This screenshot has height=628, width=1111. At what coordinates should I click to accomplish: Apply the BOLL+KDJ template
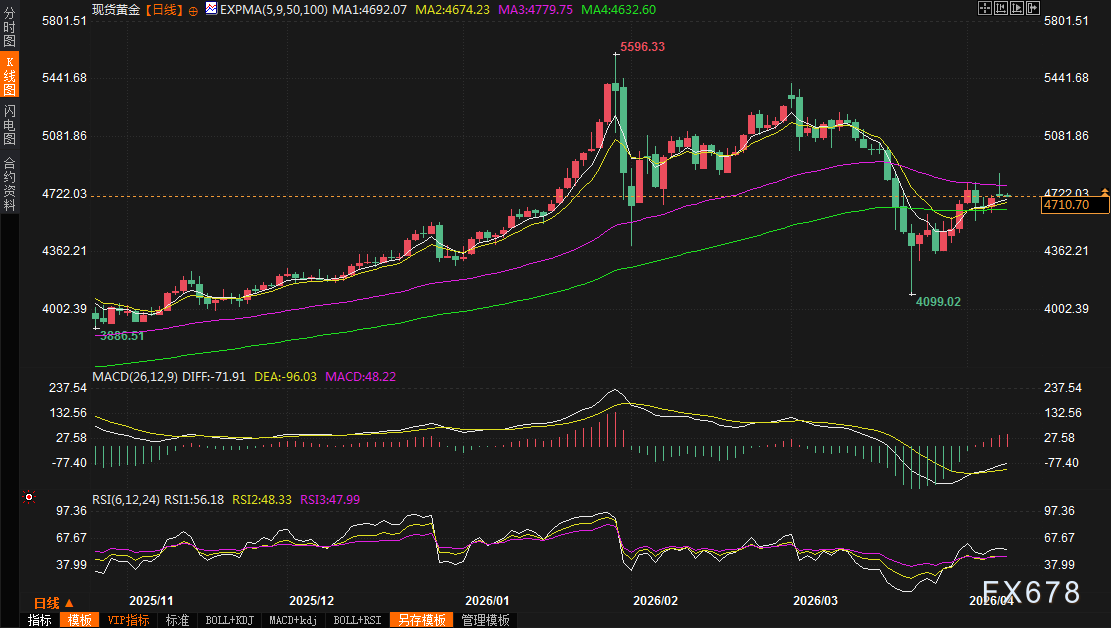pyautogui.click(x=230, y=620)
